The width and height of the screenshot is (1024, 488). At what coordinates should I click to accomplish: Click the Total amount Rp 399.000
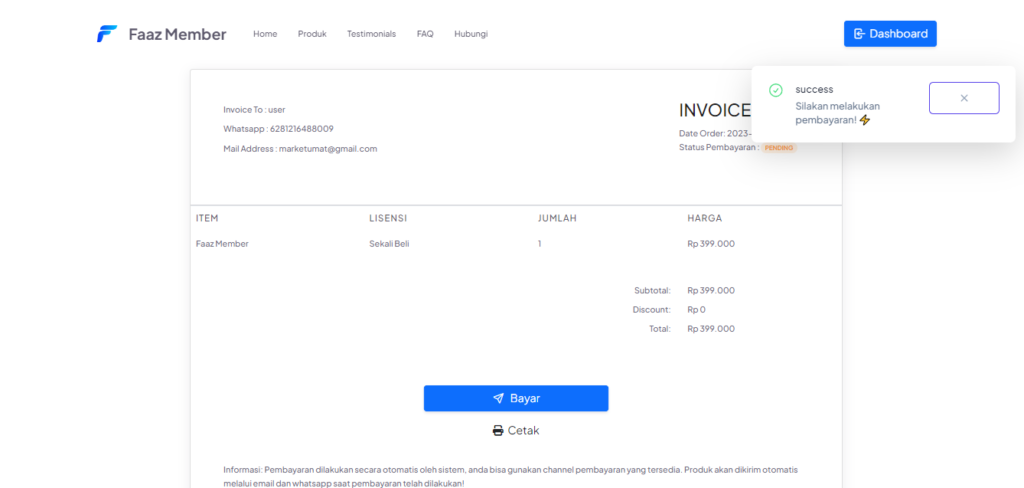[x=710, y=329]
